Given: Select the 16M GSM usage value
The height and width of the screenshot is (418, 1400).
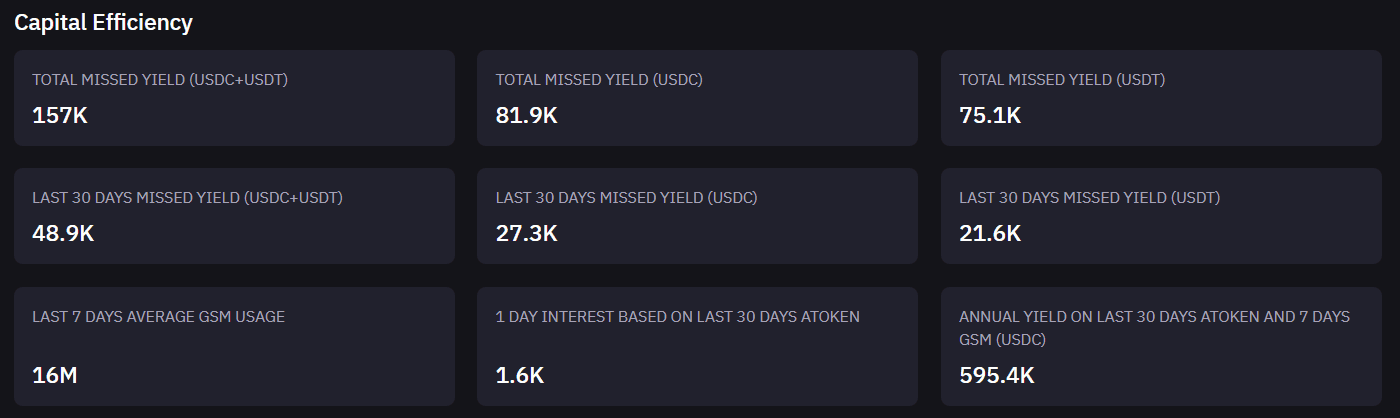Looking at the screenshot, I should [55, 376].
